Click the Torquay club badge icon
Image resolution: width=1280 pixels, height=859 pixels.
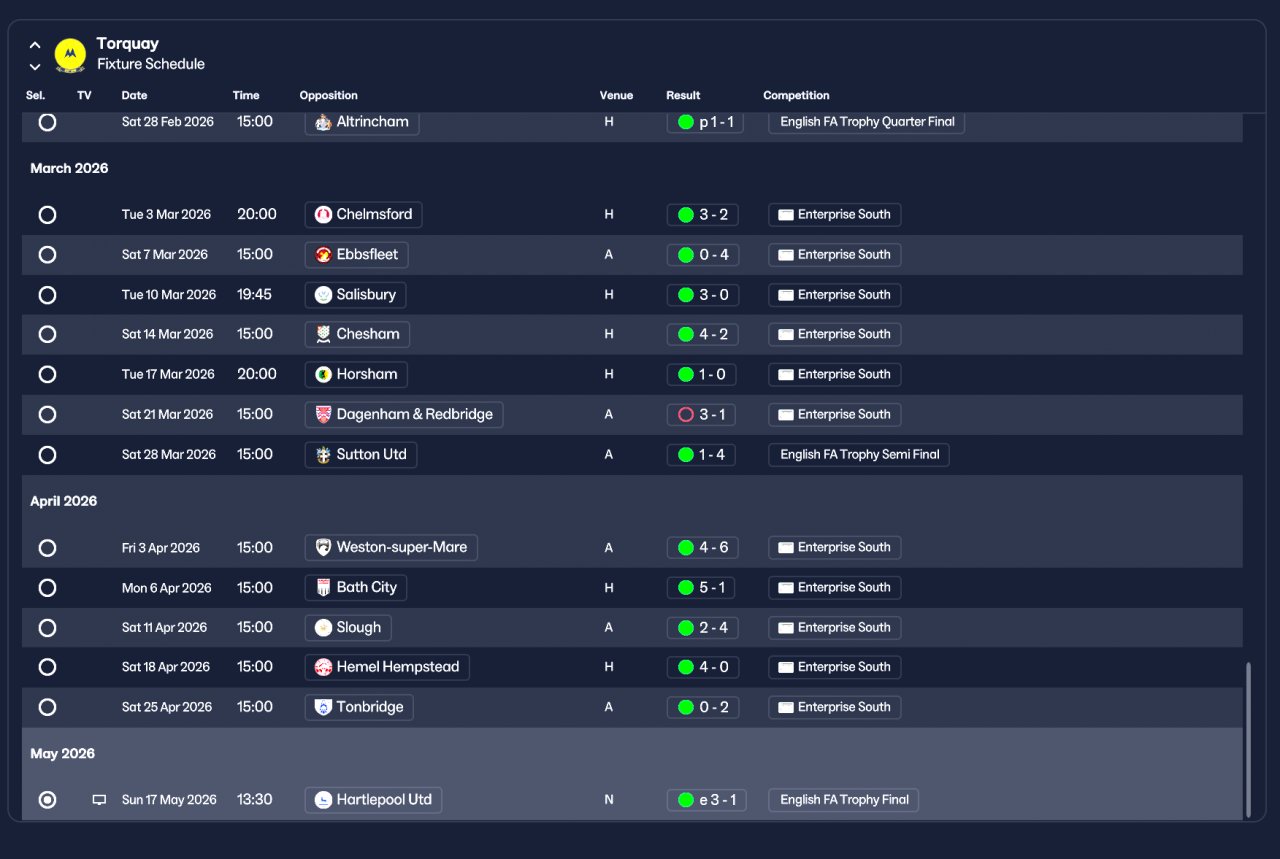click(70, 54)
